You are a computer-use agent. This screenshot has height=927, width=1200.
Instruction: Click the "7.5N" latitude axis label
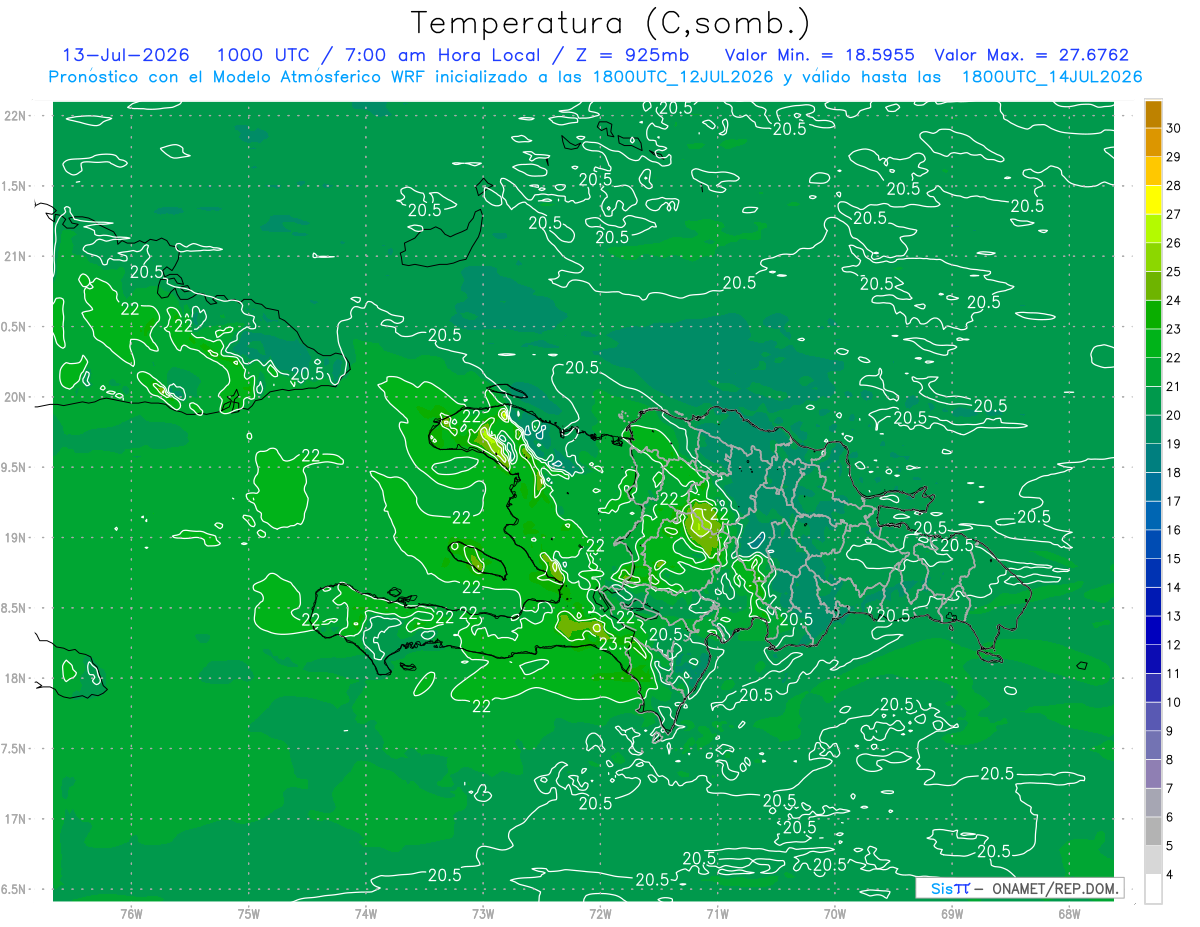click(x=15, y=749)
